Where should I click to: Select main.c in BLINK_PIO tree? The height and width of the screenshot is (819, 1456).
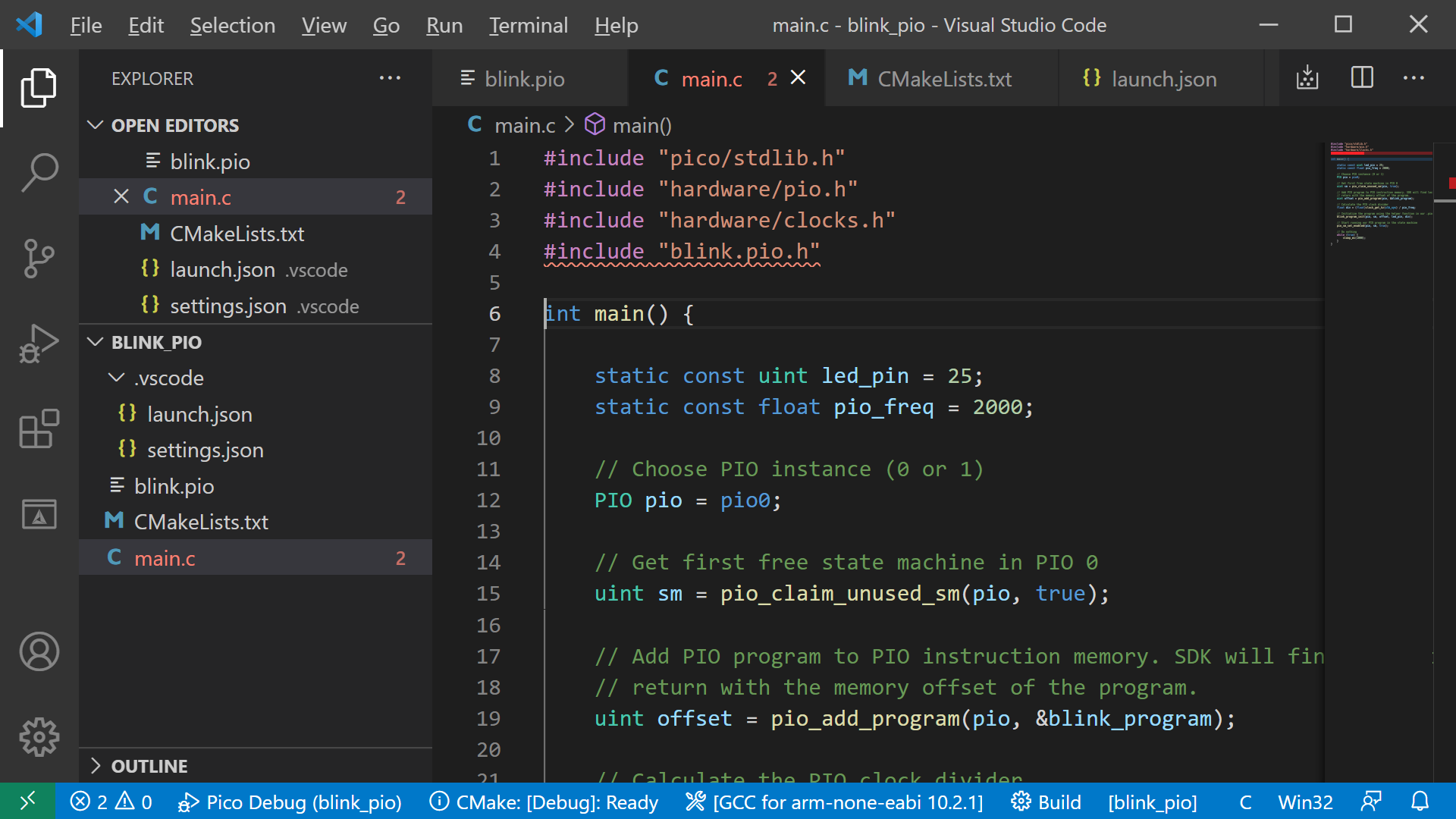256,558
